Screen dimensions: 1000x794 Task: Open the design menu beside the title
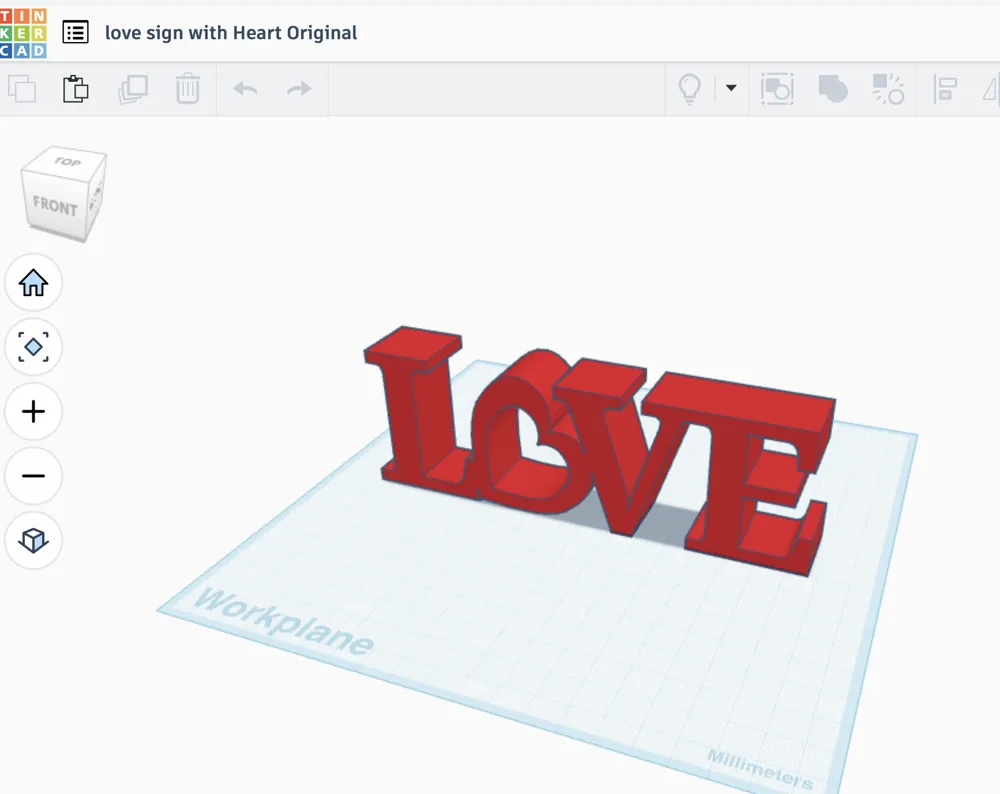pos(75,32)
